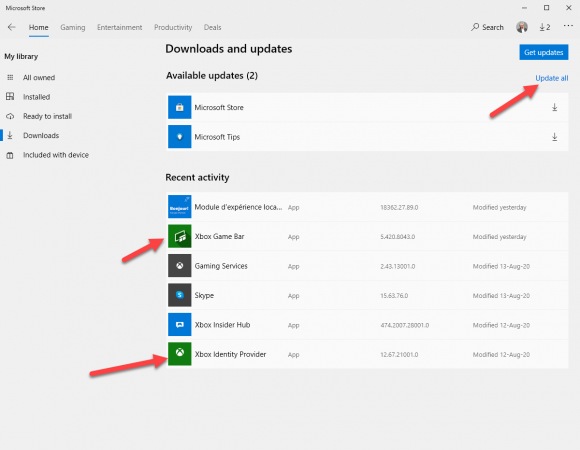The width and height of the screenshot is (580, 450).
Task: Click the Xbox Insider Hub name
Action: [x=222, y=325]
